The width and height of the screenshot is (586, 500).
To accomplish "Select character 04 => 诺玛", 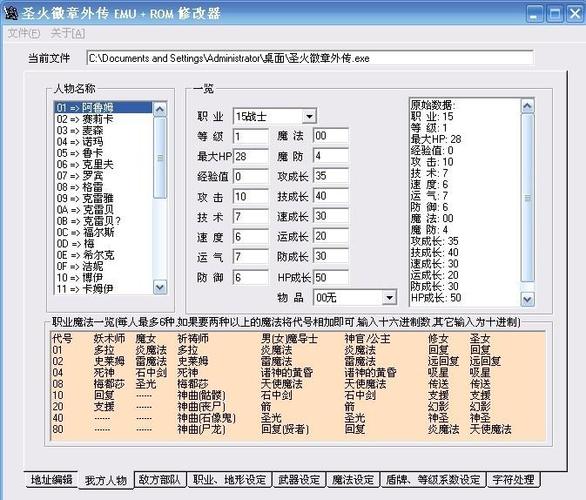I will 104,142.
